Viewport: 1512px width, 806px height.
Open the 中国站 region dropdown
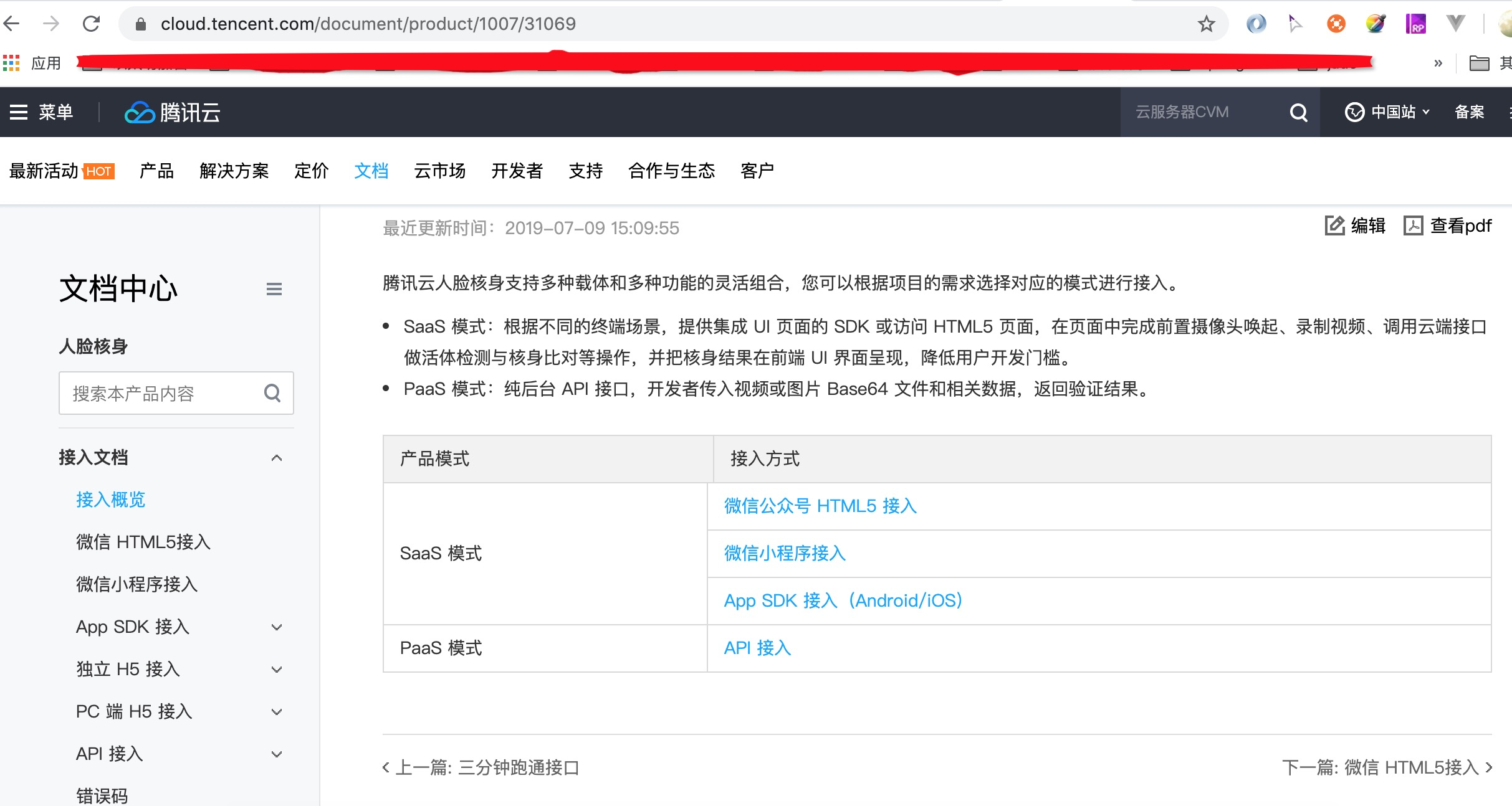pyautogui.click(x=1387, y=112)
